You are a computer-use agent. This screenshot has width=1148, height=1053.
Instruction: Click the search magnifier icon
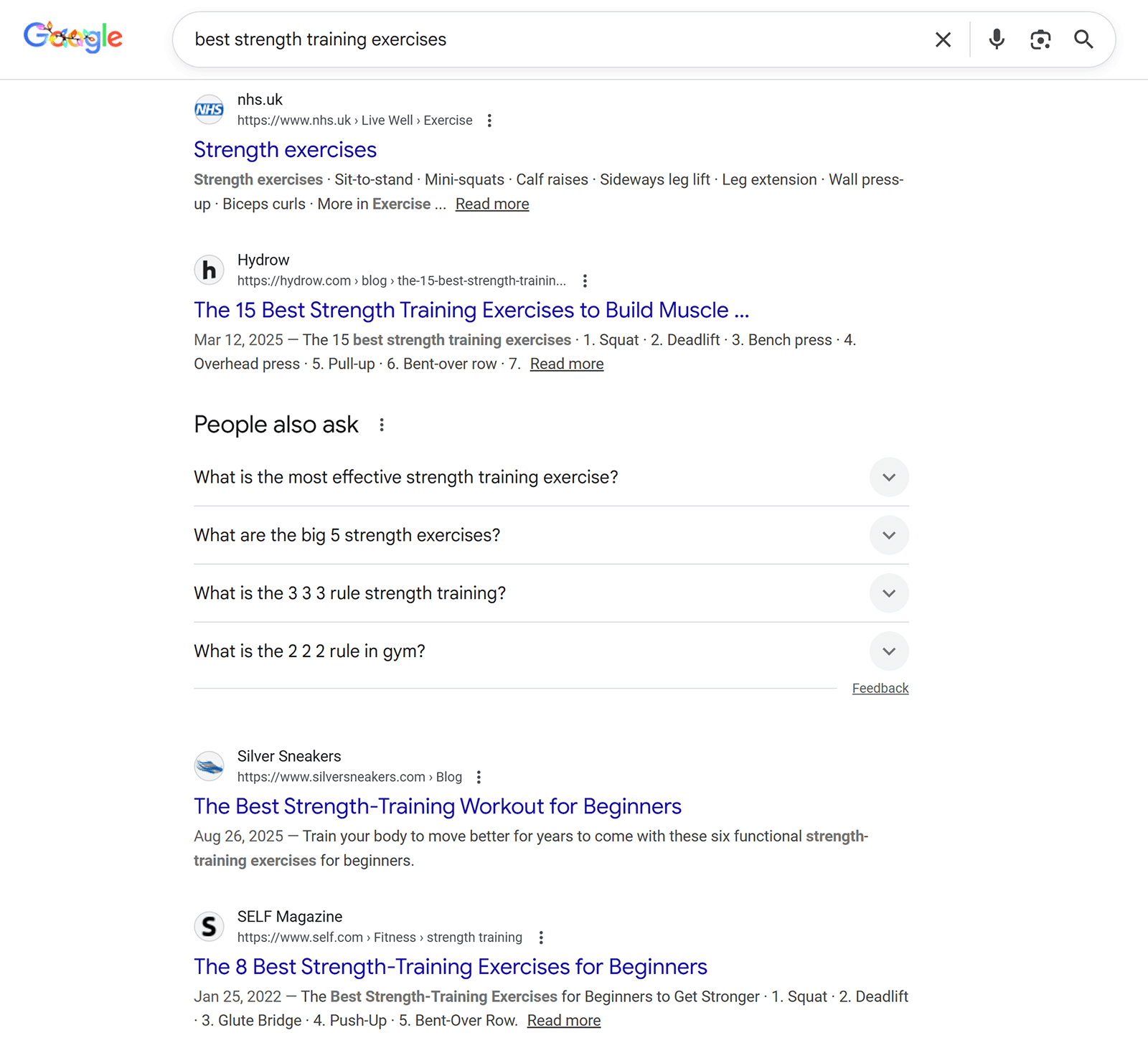tap(1084, 39)
